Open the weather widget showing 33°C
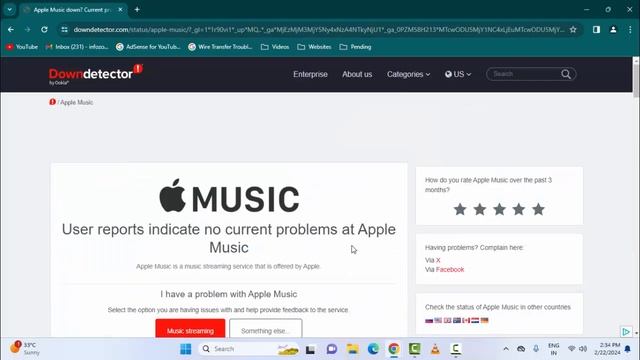The image size is (640, 360). 24,348
